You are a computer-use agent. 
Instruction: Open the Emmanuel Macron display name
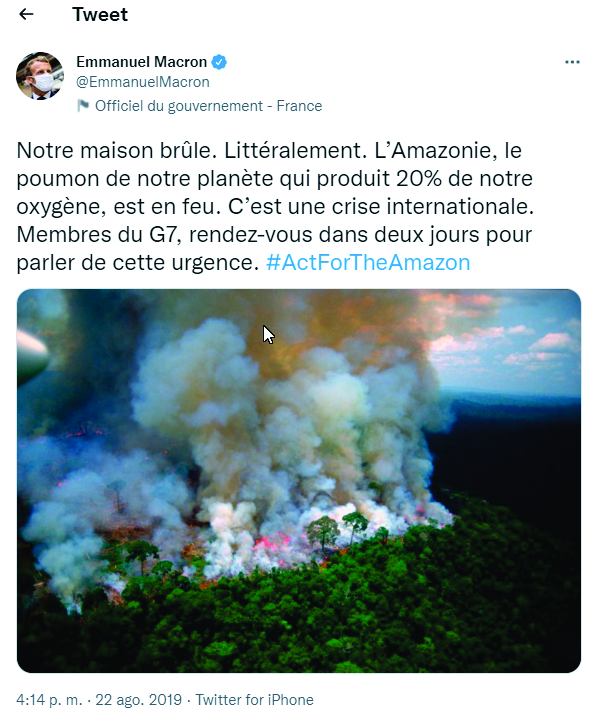click(141, 62)
